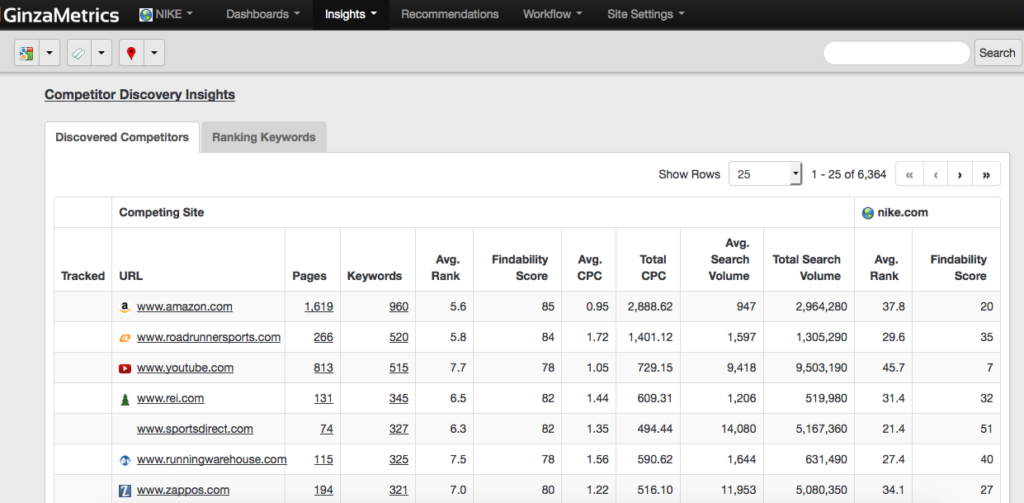Click Amazon's total CPC value 2,888.62
Image resolution: width=1024 pixels, height=503 pixels.
[x=650, y=306]
